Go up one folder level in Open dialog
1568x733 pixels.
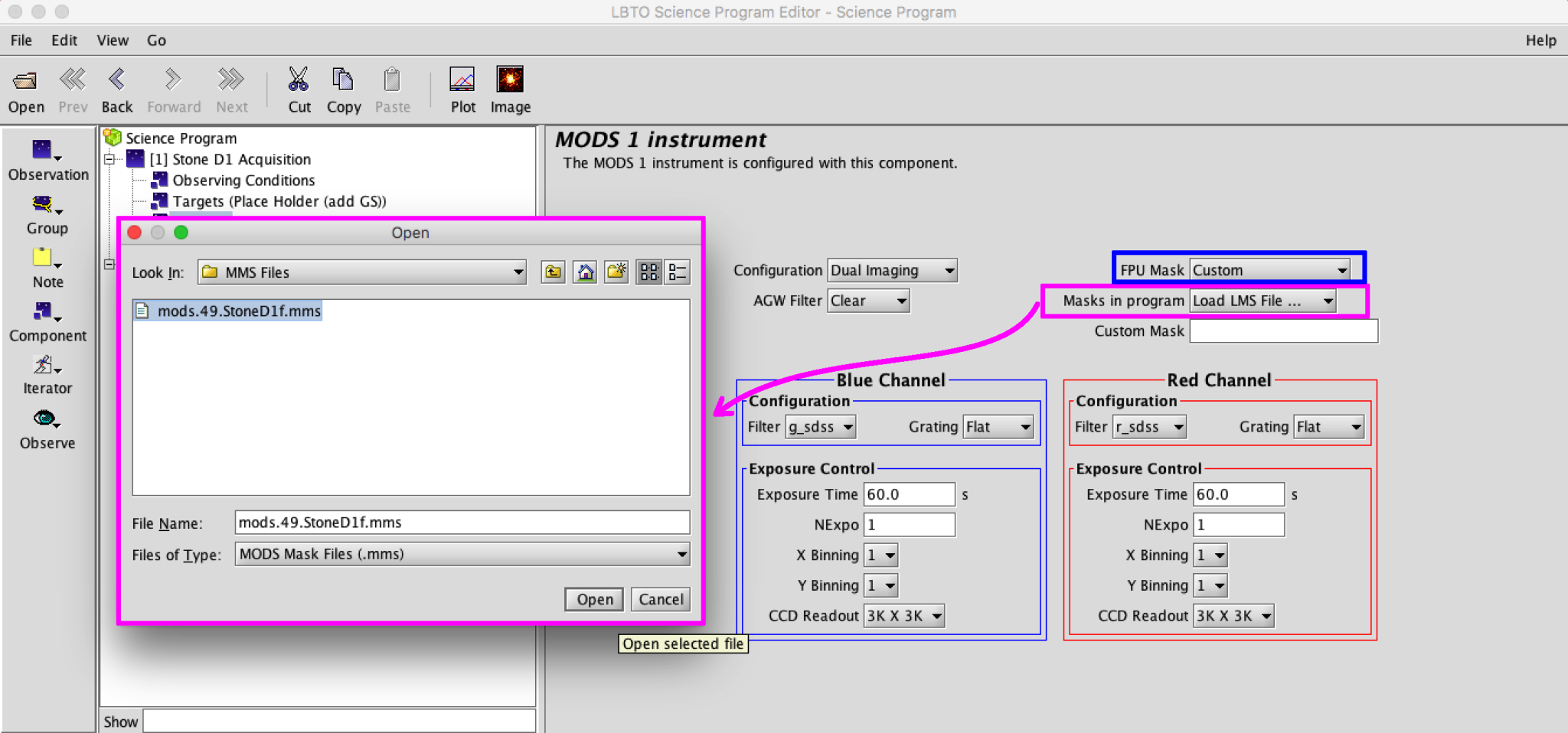tap(553, 272)
